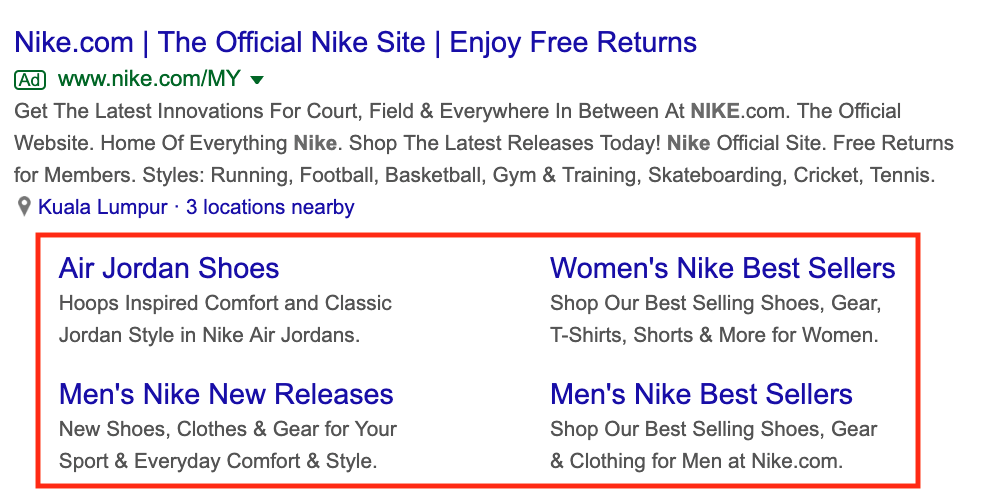
Task: Click the gray location pin icon
Action: click(24, 207)
